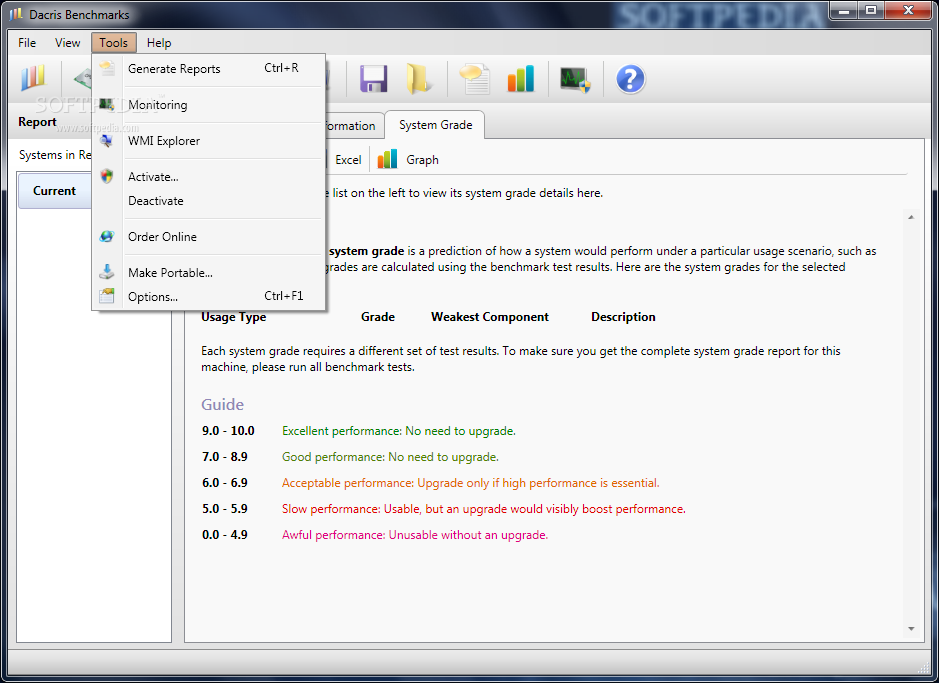The image size is (939, 683).
Task: Click the Options menu icon
Action: click(x=107, y=296)
